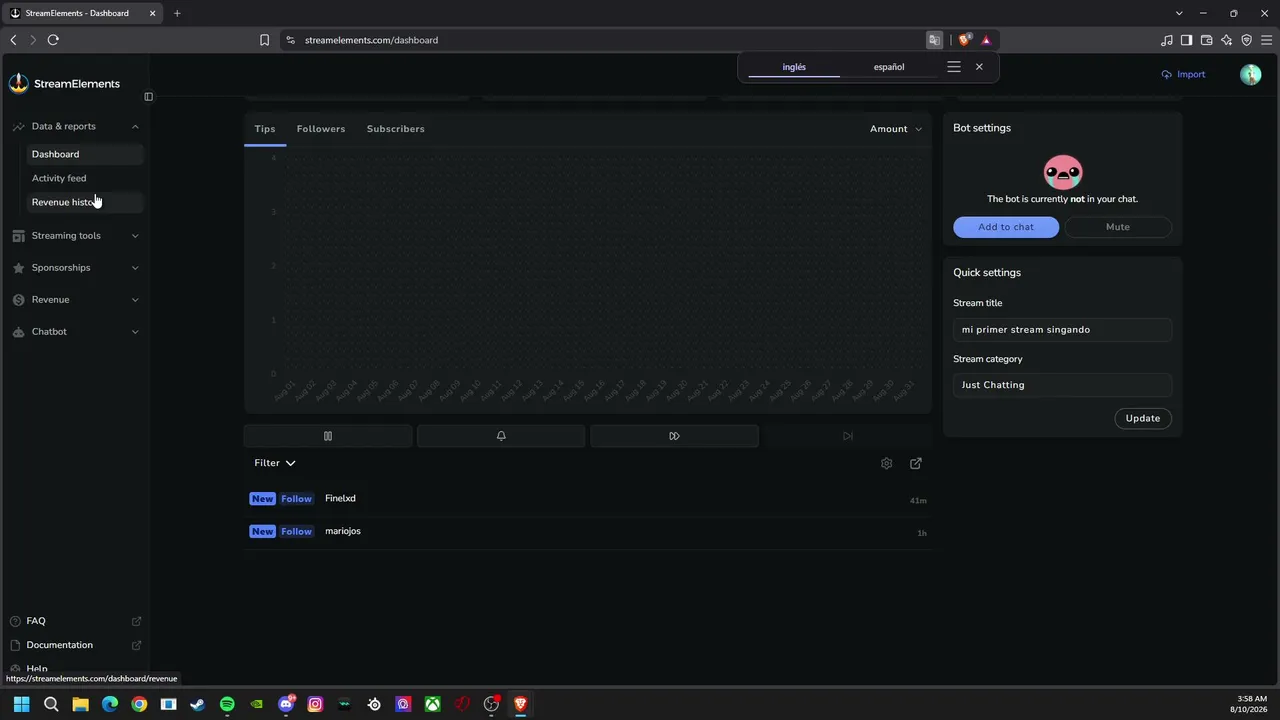
Task: Collapse the sidebar with the panel toggle icon
Action: click(148, 97)
